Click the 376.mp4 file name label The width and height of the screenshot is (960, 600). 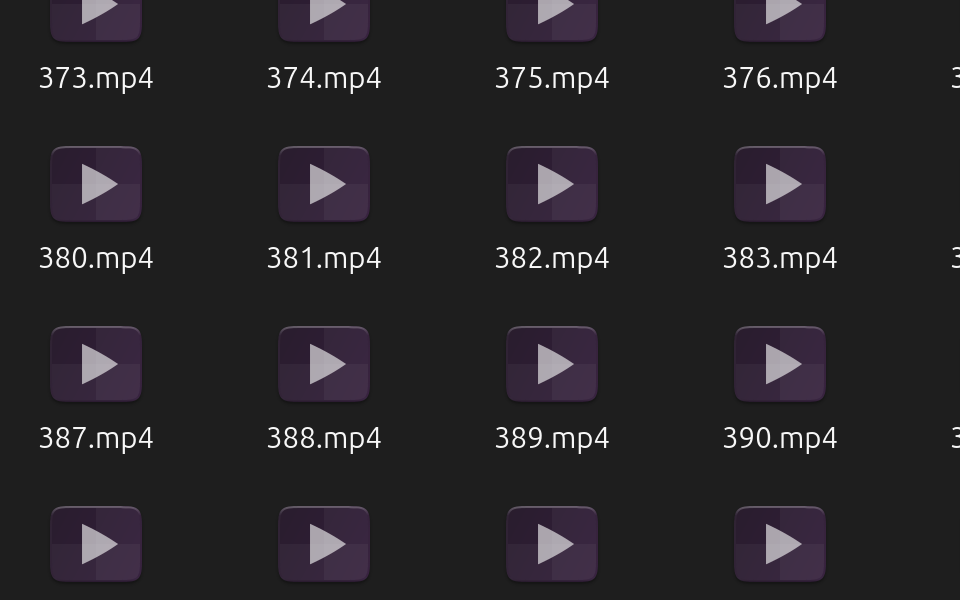(x=780, y=79)
